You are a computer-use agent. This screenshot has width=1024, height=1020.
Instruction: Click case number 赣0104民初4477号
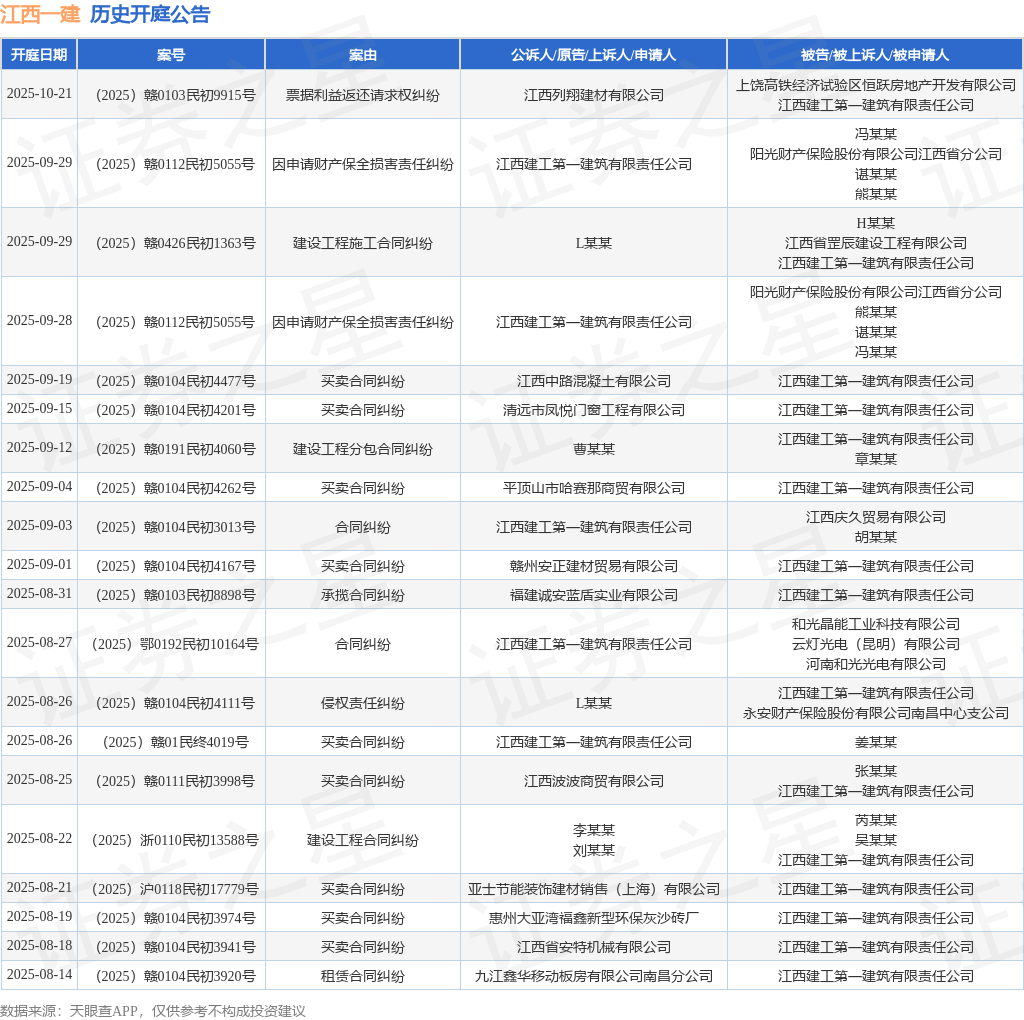(x=176, y=381)
